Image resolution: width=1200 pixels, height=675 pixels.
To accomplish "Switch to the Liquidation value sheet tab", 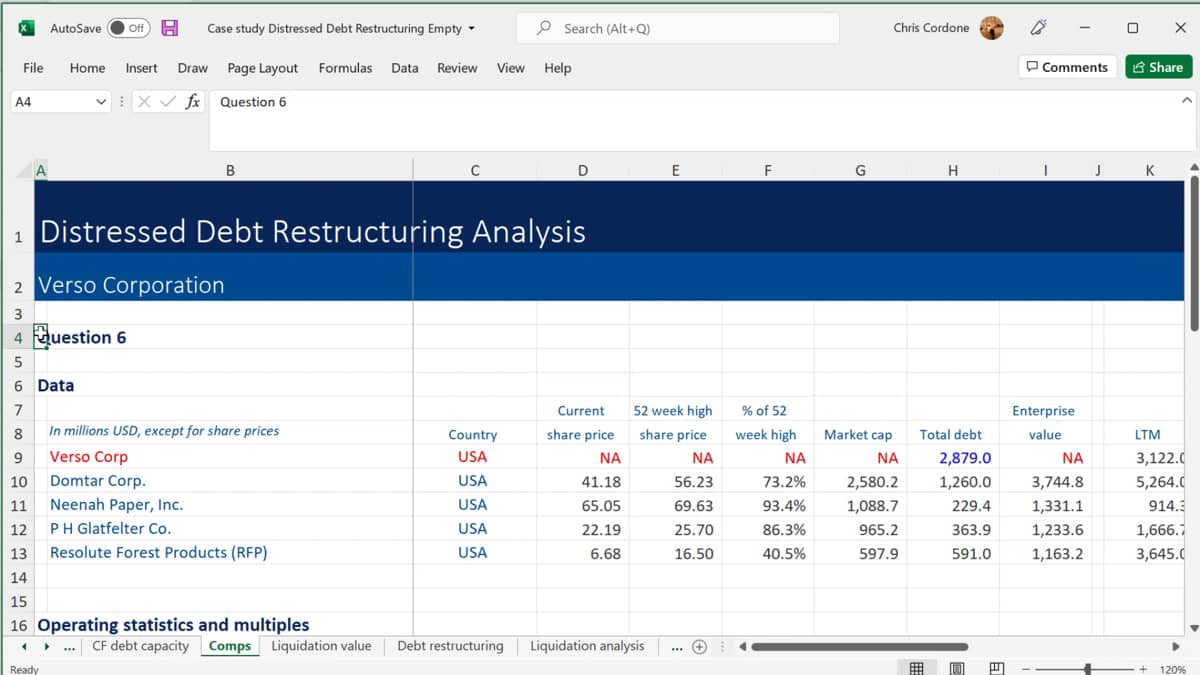I will (x=321, y=646).
